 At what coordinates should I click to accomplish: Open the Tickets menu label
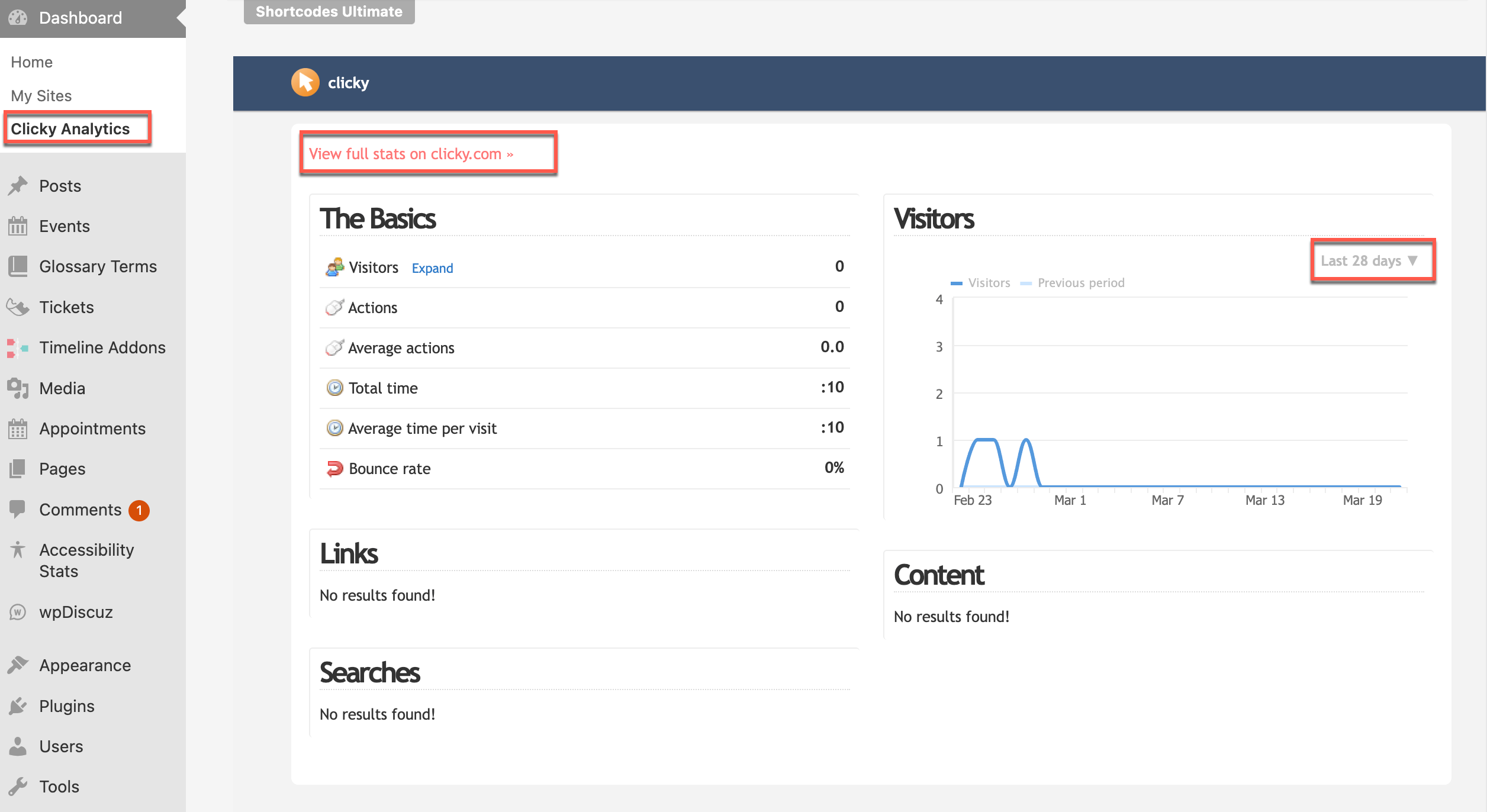click(x=66, y=307)
